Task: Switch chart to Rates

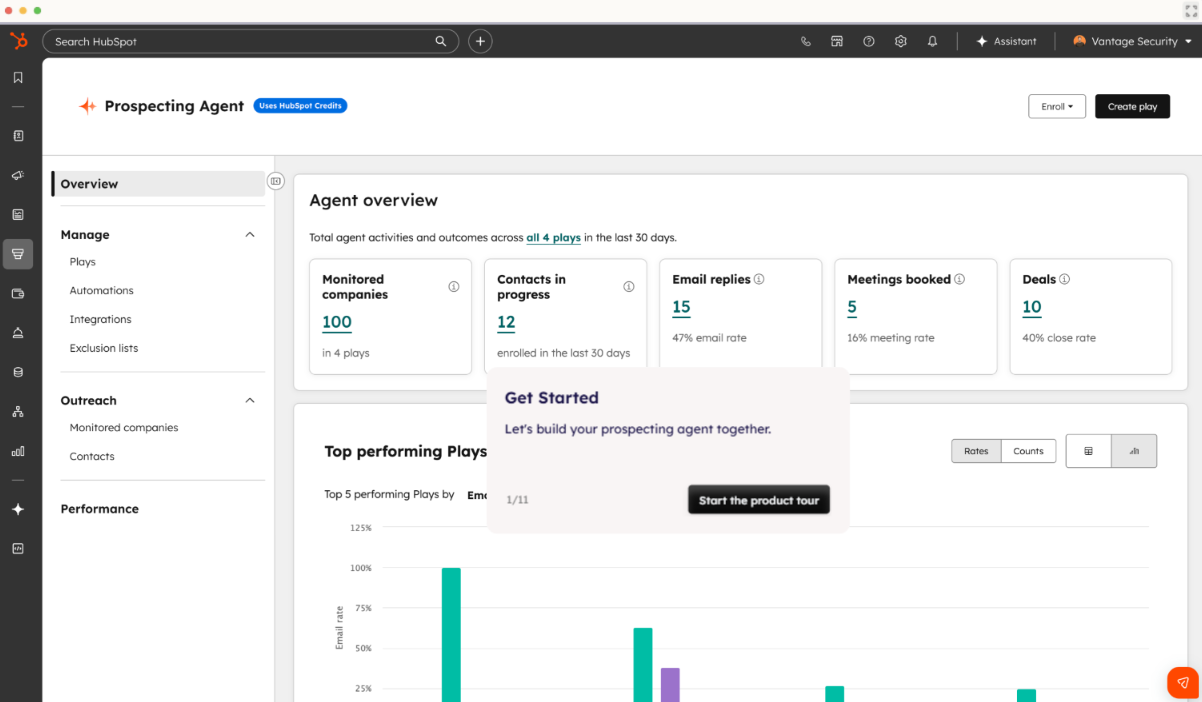Action: 976,451
